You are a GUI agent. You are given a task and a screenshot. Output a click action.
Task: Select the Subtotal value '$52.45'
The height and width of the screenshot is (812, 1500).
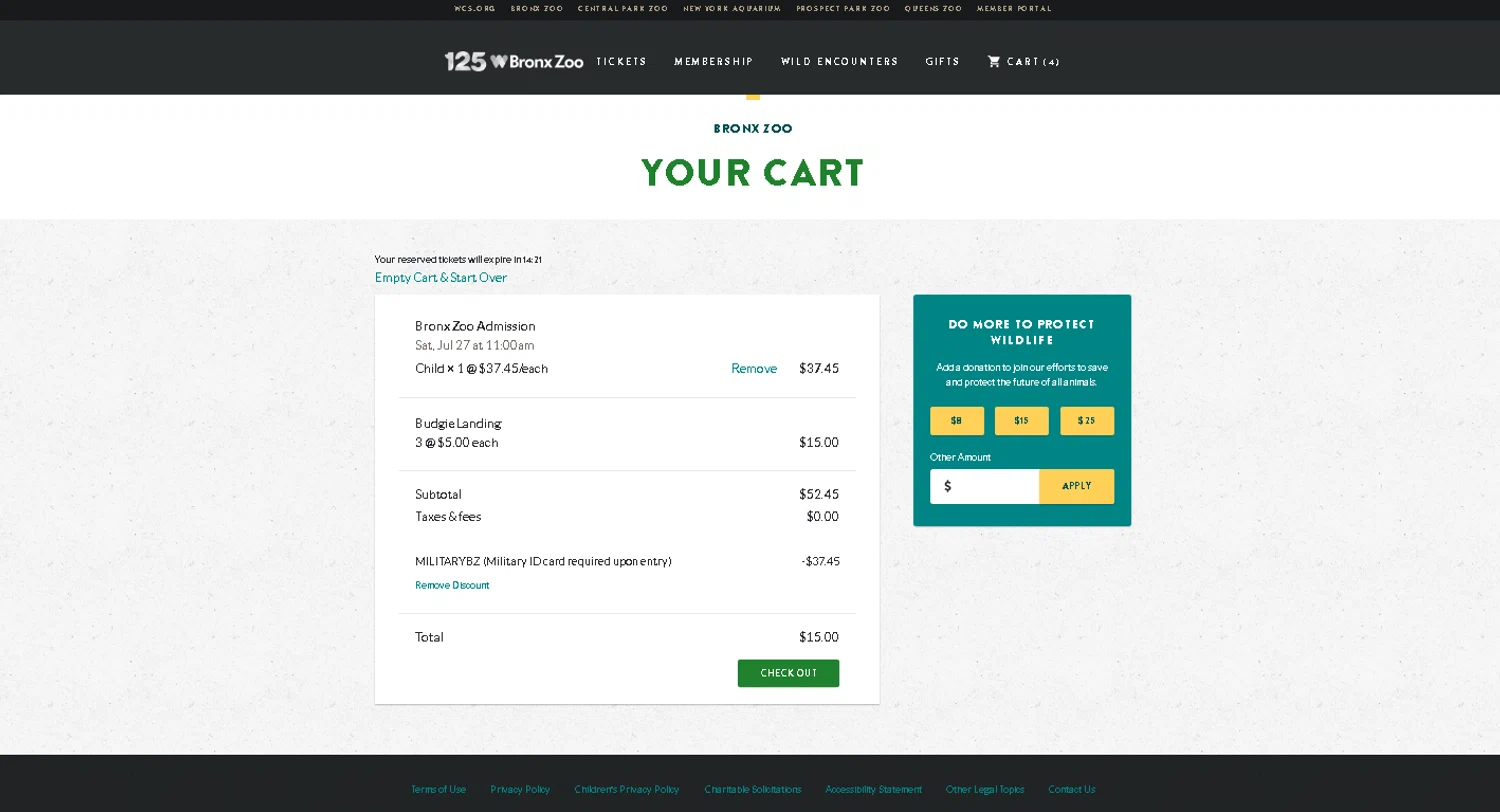(819, 495)
